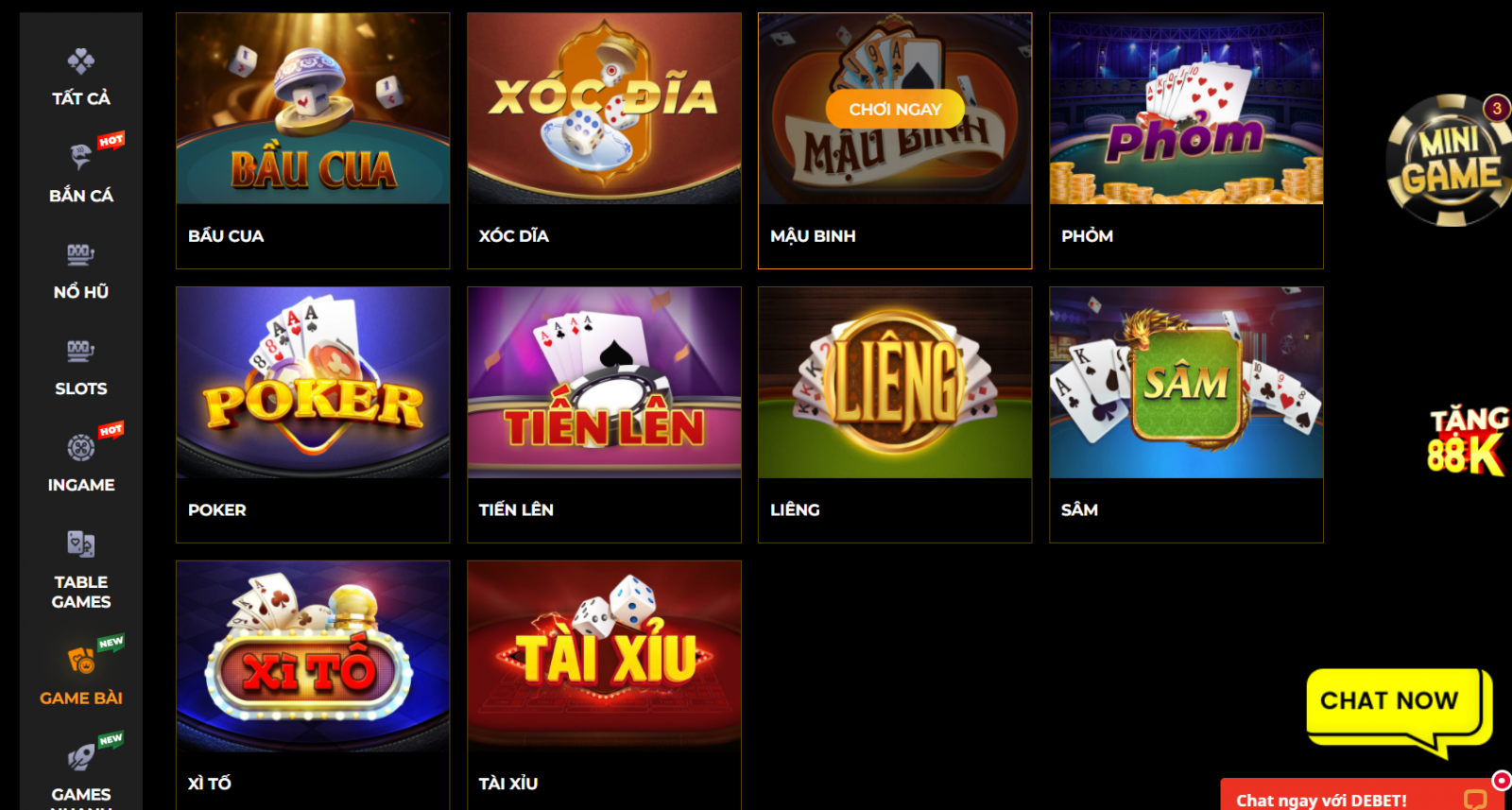1512x810 pixels.
Task: Click the Games rocket icon
Action: pyautogui.click(x=81, y=757)
